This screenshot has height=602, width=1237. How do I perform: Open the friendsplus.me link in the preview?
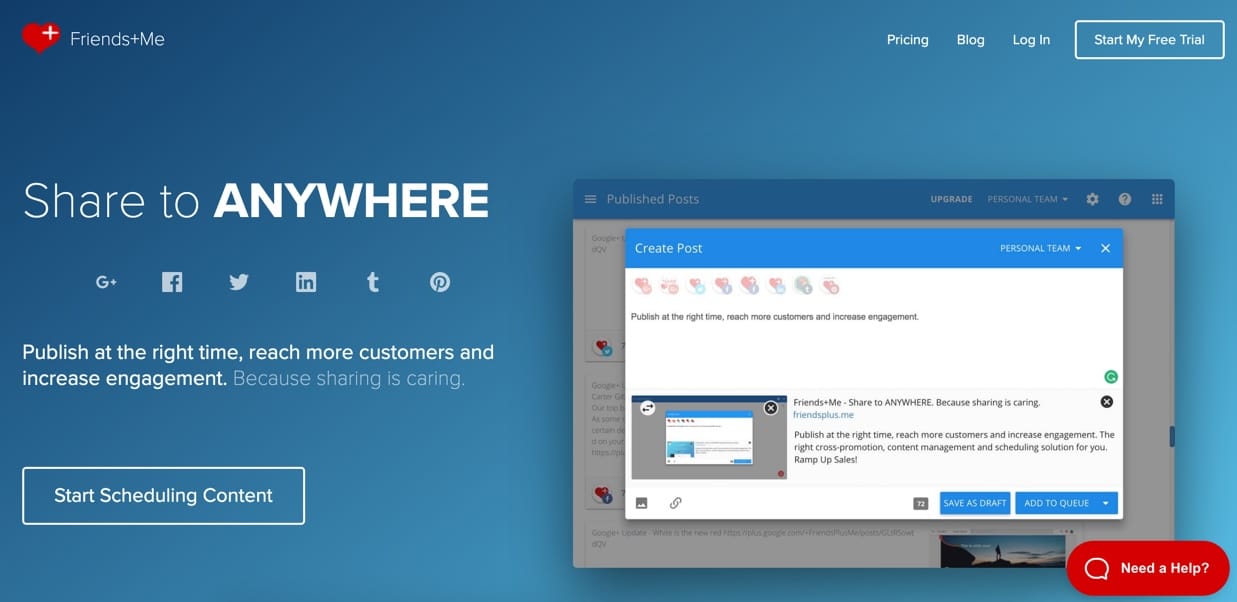coord(823,414)
